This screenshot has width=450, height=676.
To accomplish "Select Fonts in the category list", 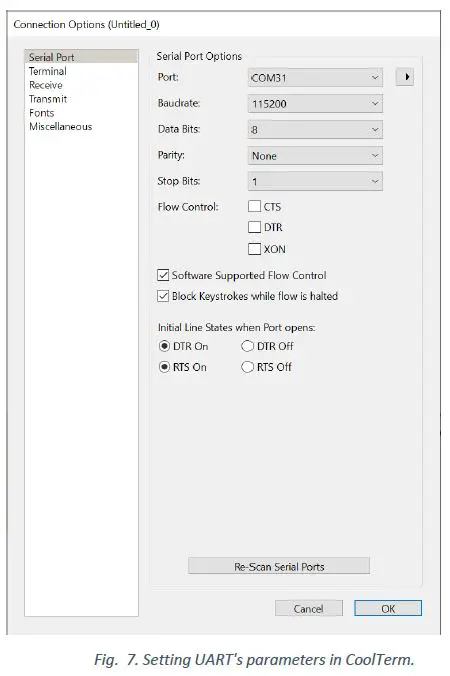I will [x=41, y=113].
